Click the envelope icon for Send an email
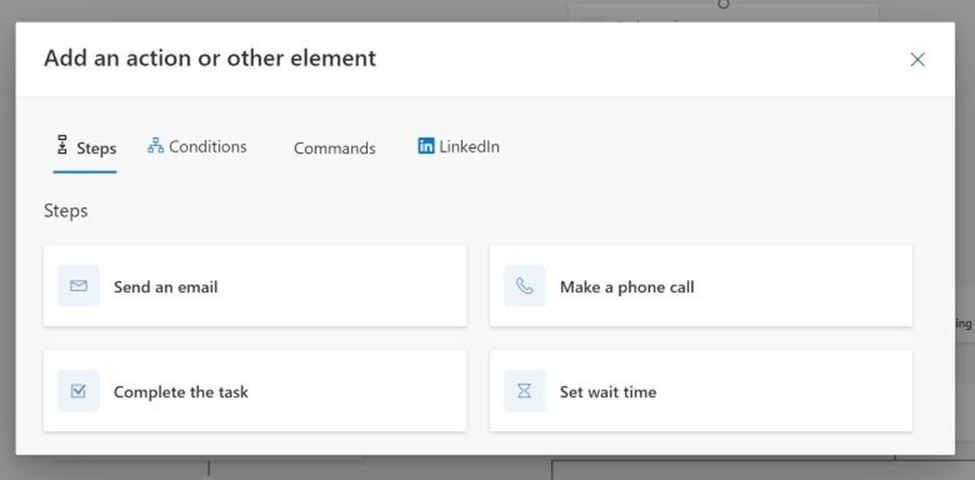The width and height of the screenshot is (975, 480). (78, 286)
